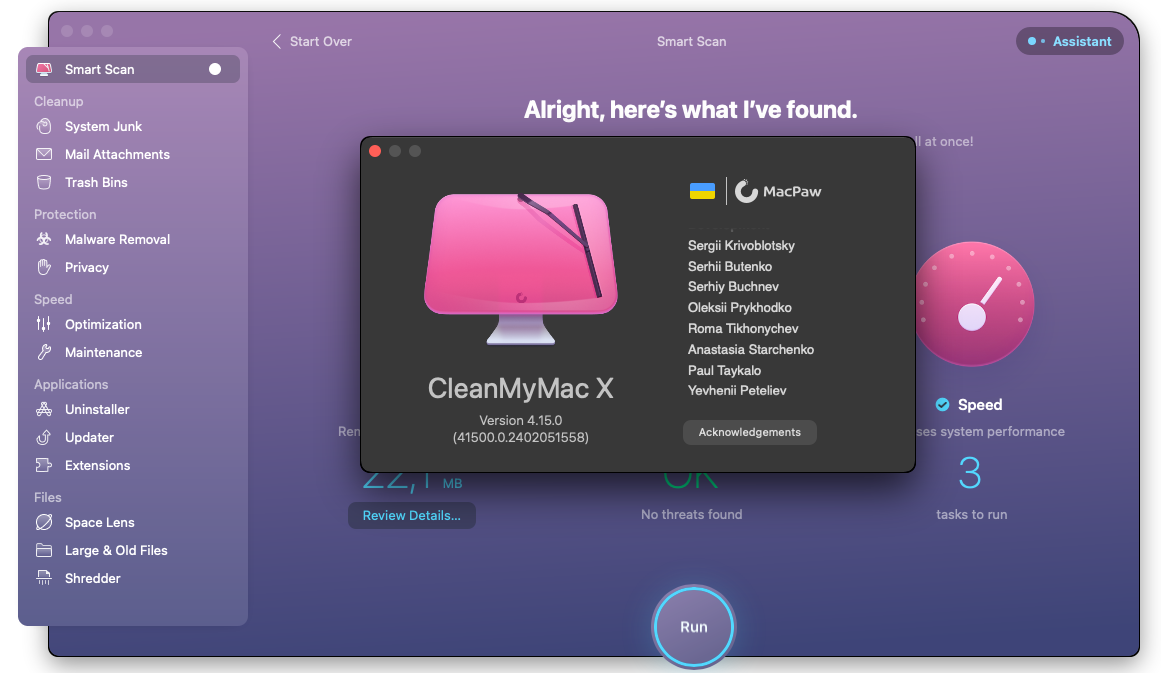Open the Updater module

pos(89,438)
